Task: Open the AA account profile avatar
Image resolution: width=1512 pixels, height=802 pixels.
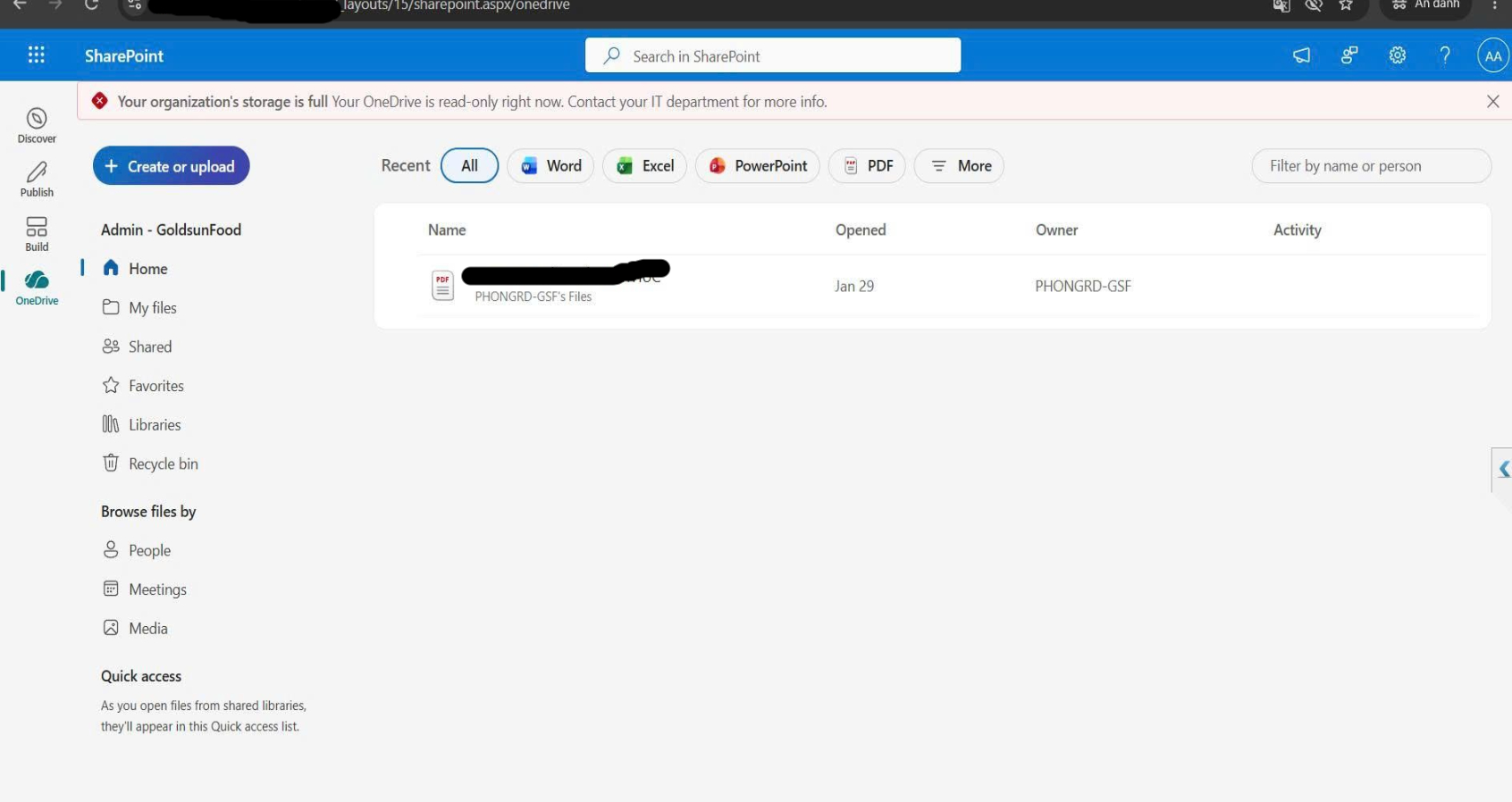Action: point(1493,55)
